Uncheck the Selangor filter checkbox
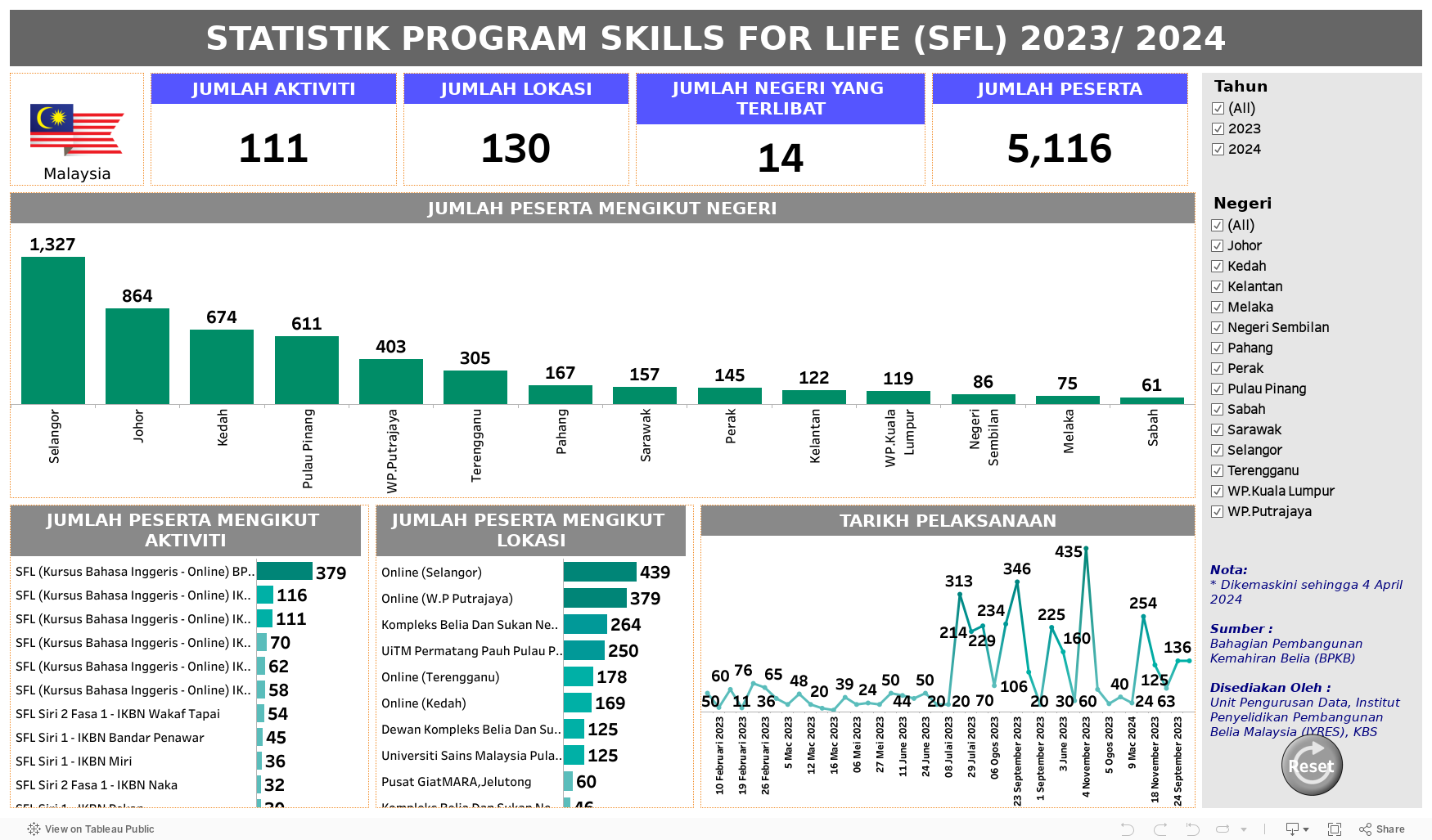The image size is (1432, 840). [1218, 450]
